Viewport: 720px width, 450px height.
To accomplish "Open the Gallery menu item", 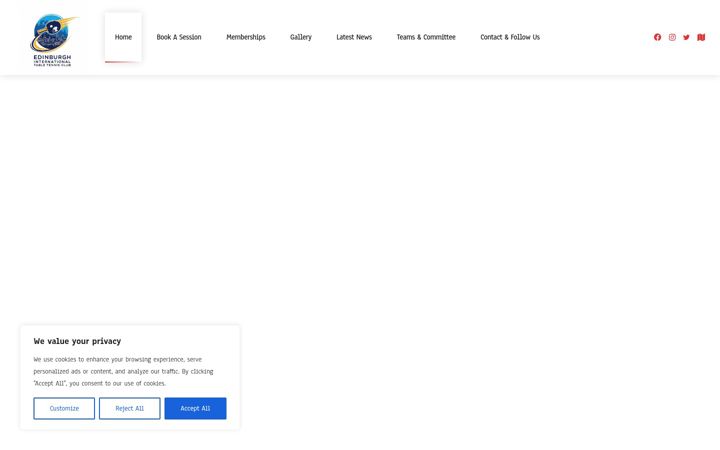I will coord(301,37).
